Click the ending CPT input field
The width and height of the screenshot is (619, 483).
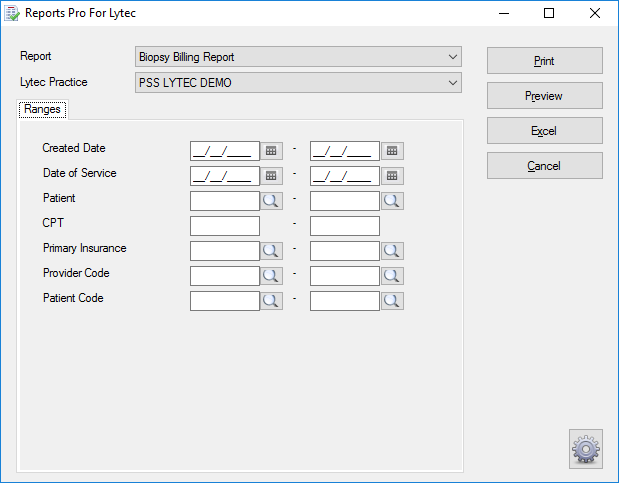[x=345, y=226]
